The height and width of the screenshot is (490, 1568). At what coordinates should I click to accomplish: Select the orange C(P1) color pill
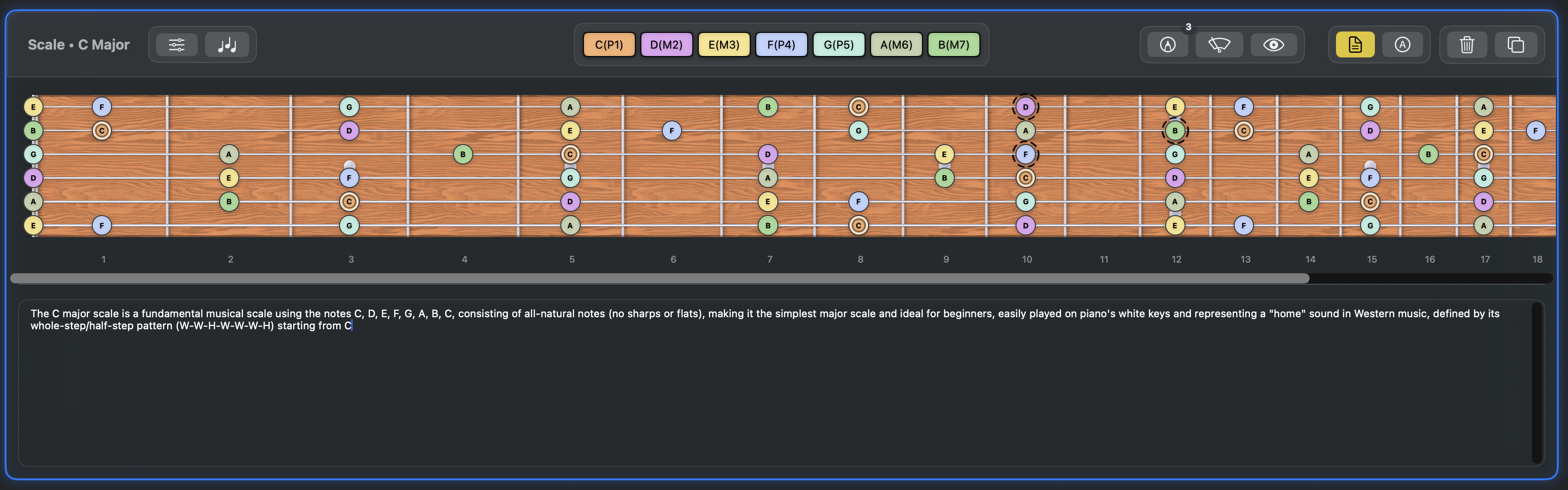point(608,44)
